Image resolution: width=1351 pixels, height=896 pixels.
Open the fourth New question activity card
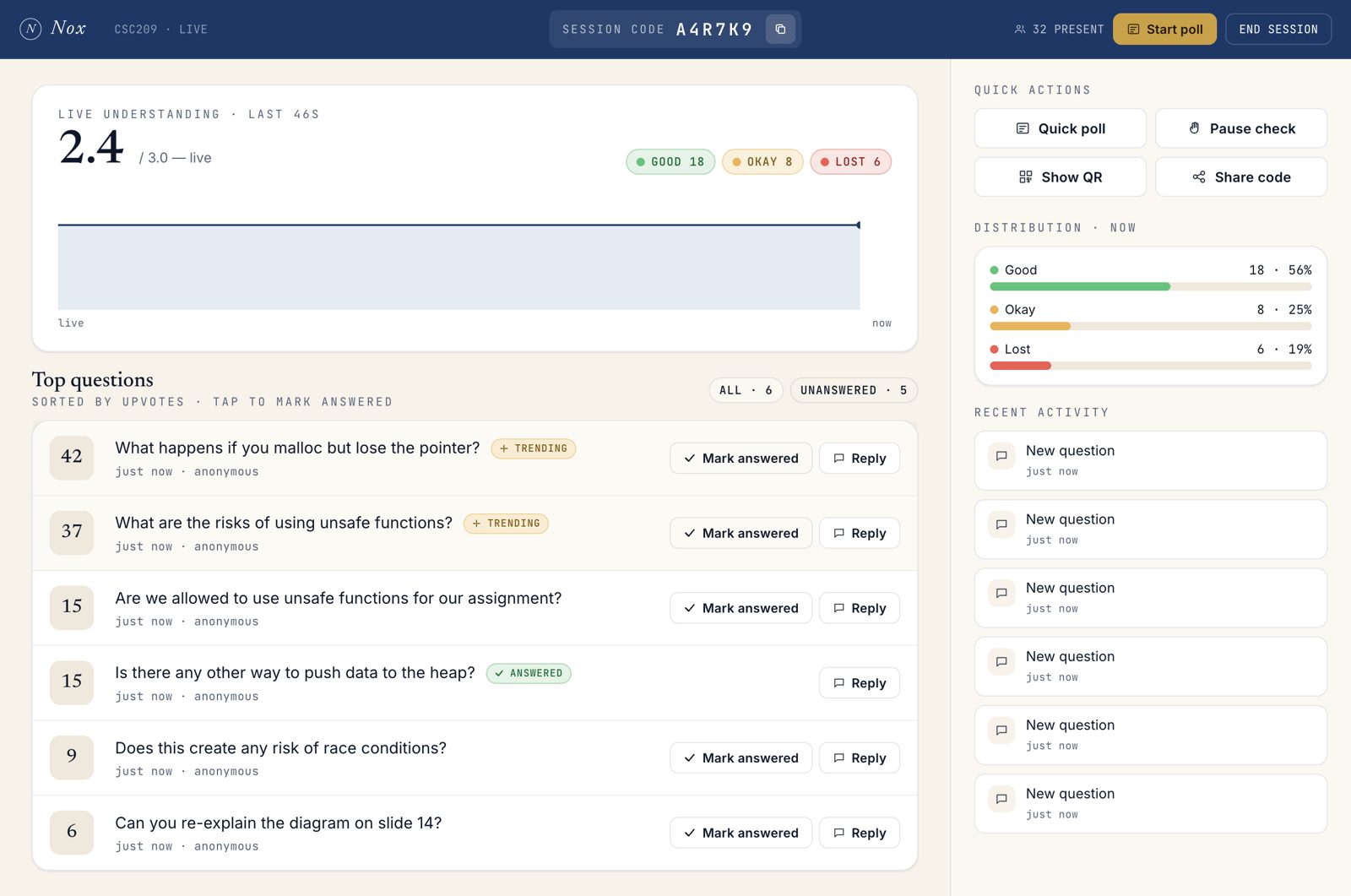[1150, 666]
